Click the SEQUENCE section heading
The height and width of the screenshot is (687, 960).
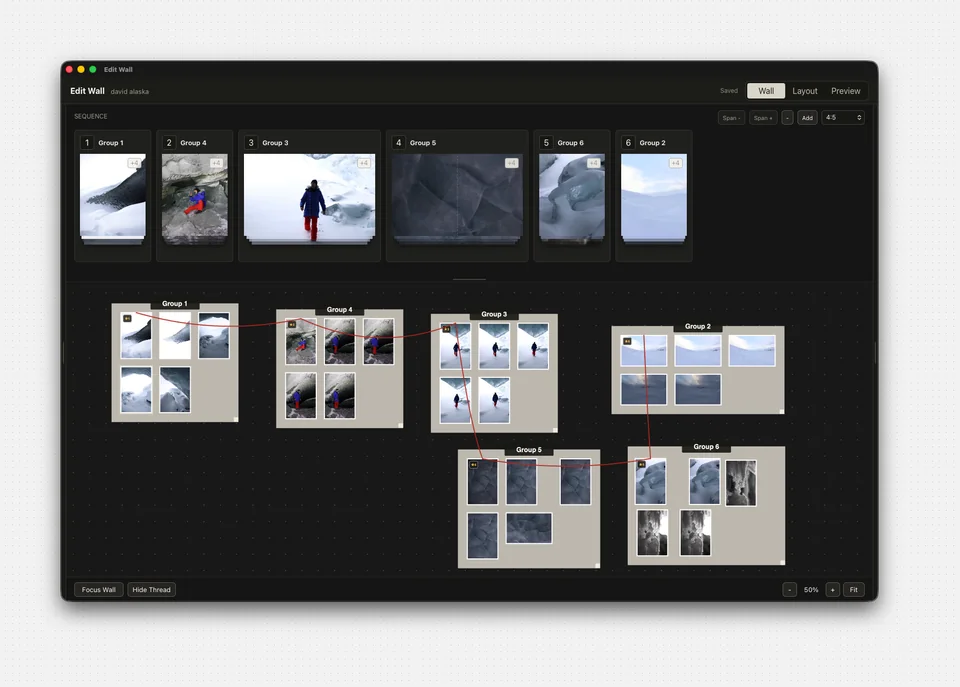click(x=91, y=116)
